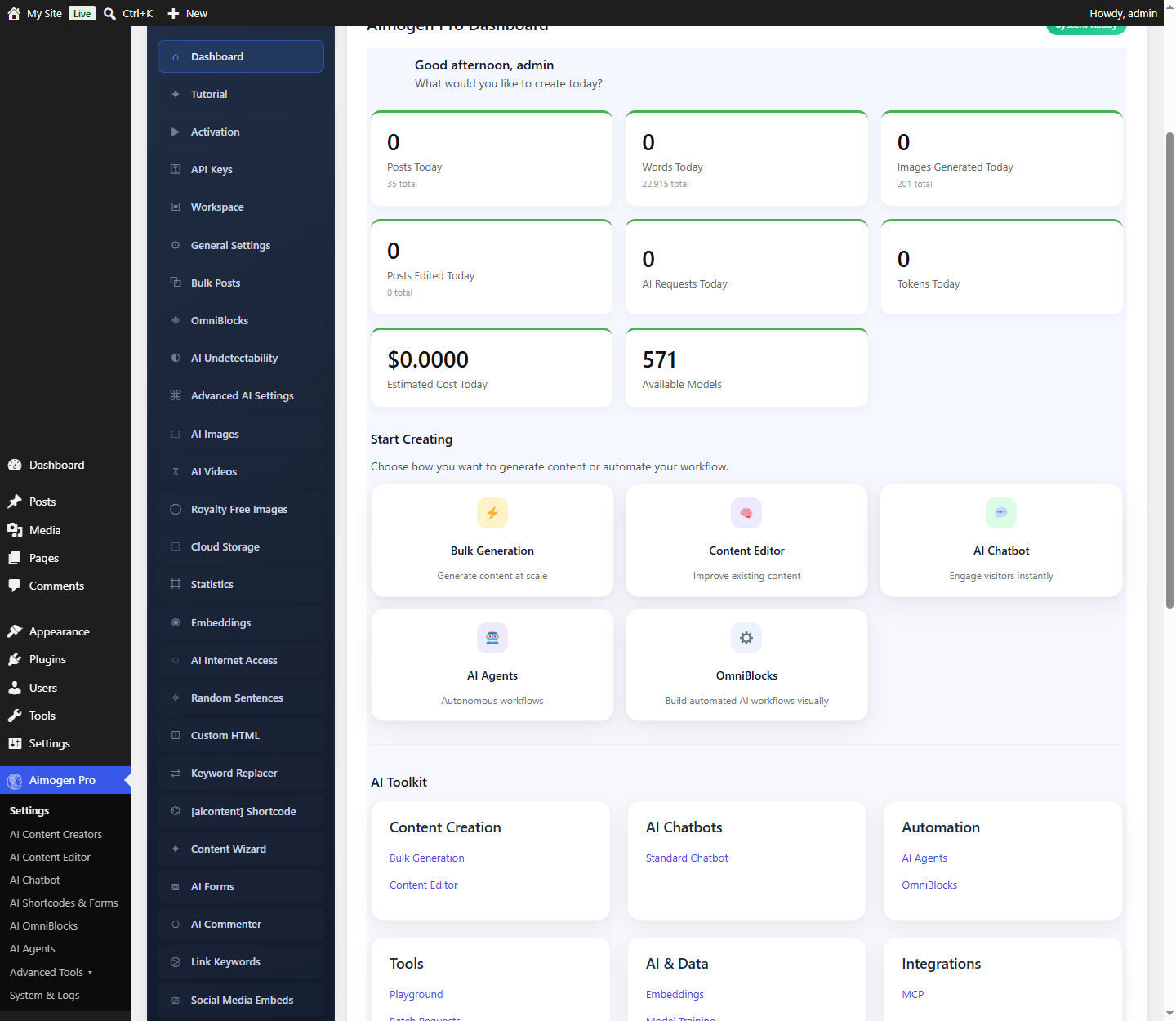Click the Live site status badge
This screenshot has width=1176, height=1021.
(82, 13)
